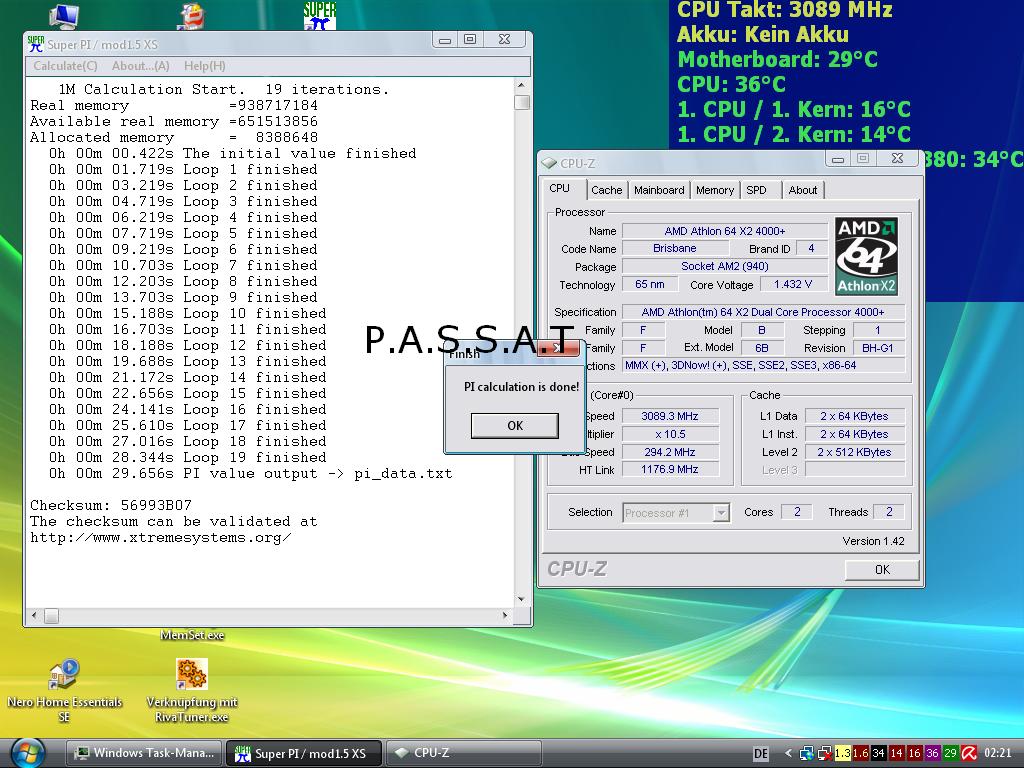Screen dimensions: 1024x768
Task: Click the MemSet.exe desktop label
Action: [192, 635]
